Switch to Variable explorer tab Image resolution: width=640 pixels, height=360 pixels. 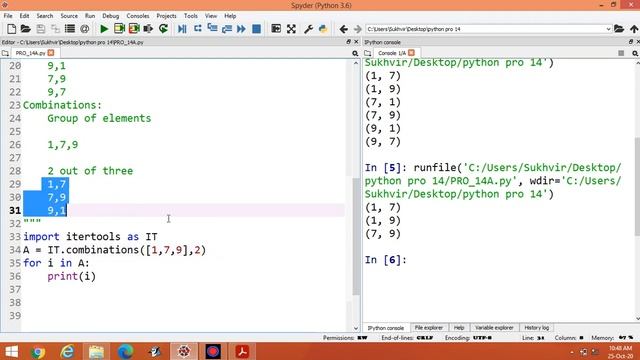[x=494, y=328]
